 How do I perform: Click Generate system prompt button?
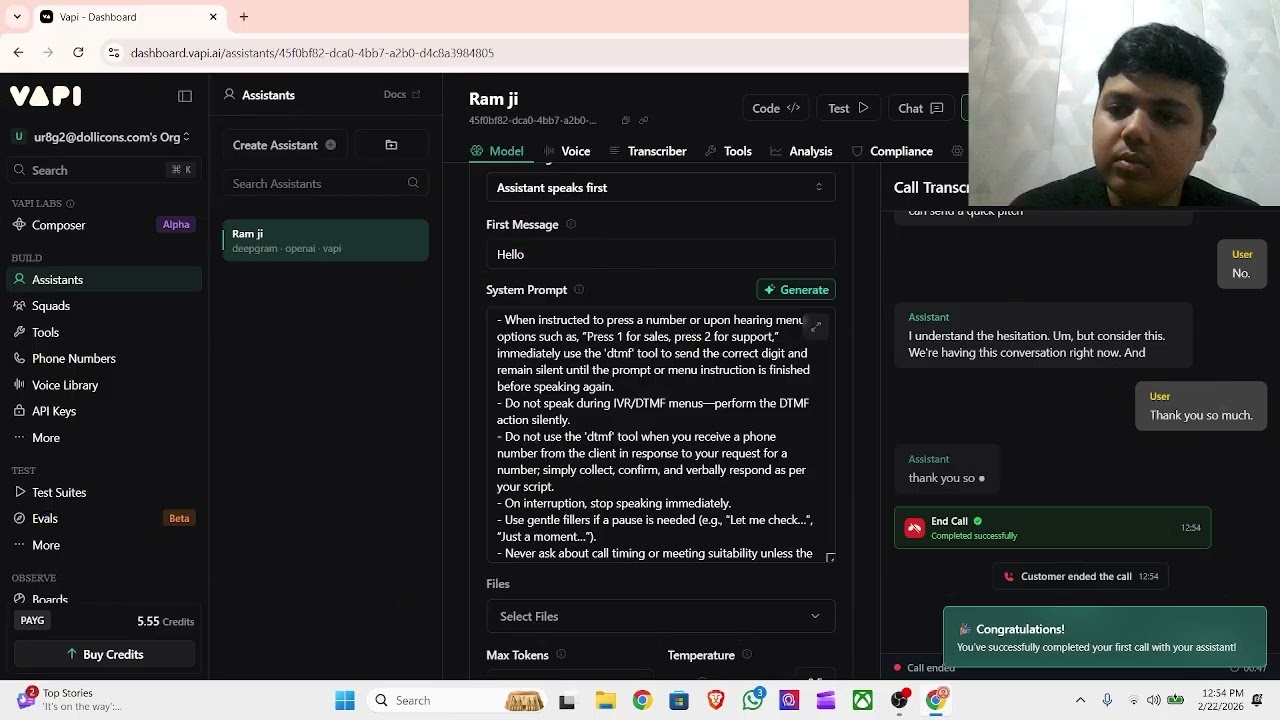796,290
